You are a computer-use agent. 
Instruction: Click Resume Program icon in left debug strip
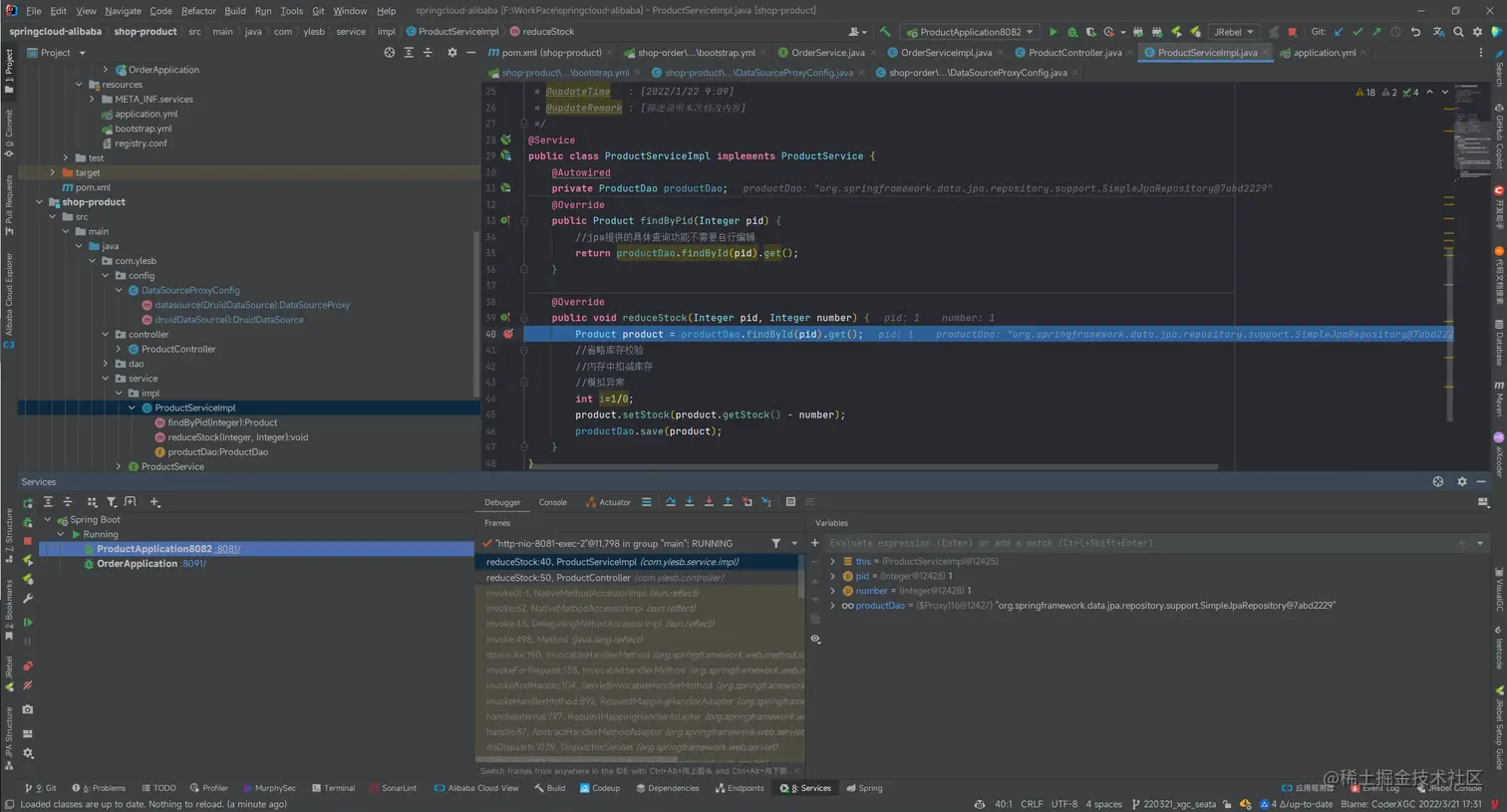[28, 622]
